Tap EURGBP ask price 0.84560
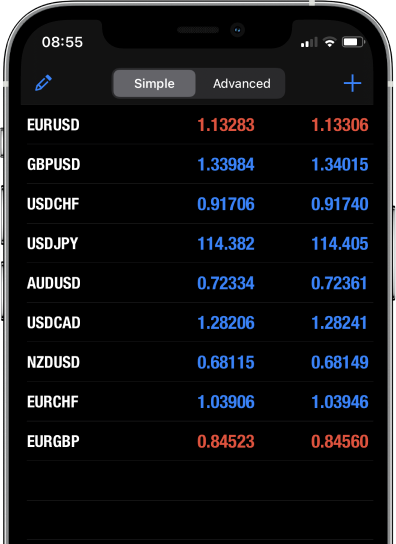Viewport: 396px width, 544px height. pos(340,441)
